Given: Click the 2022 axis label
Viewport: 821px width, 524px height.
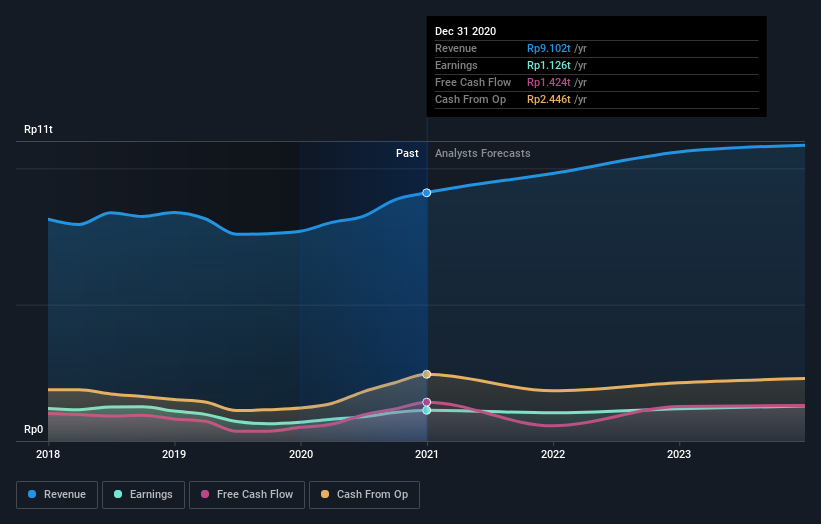Looking at the screenshot, I should point(553,454).
